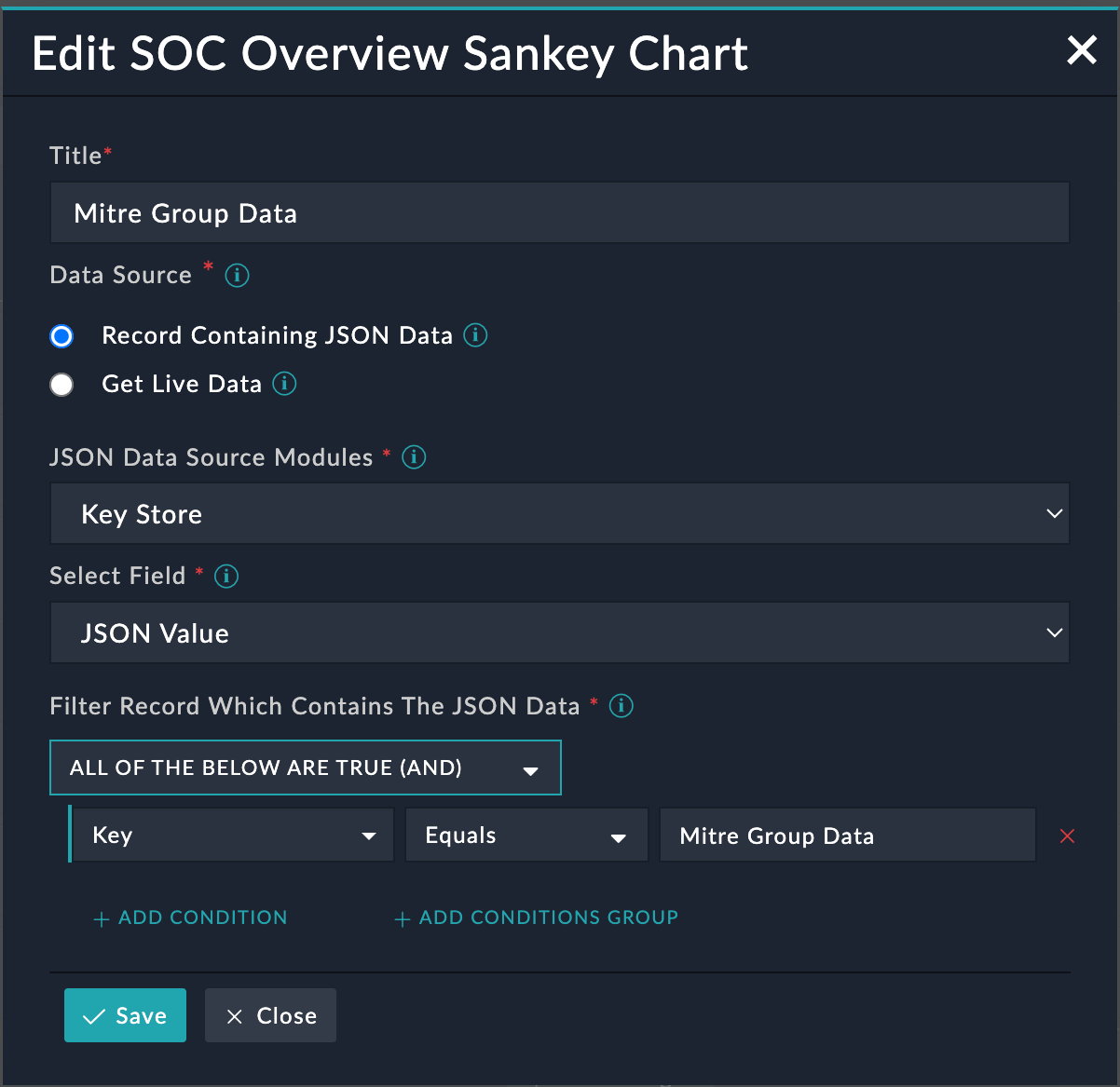Click Add Condition link
Screen dimensions: 1120x1087
click(191, 917)
